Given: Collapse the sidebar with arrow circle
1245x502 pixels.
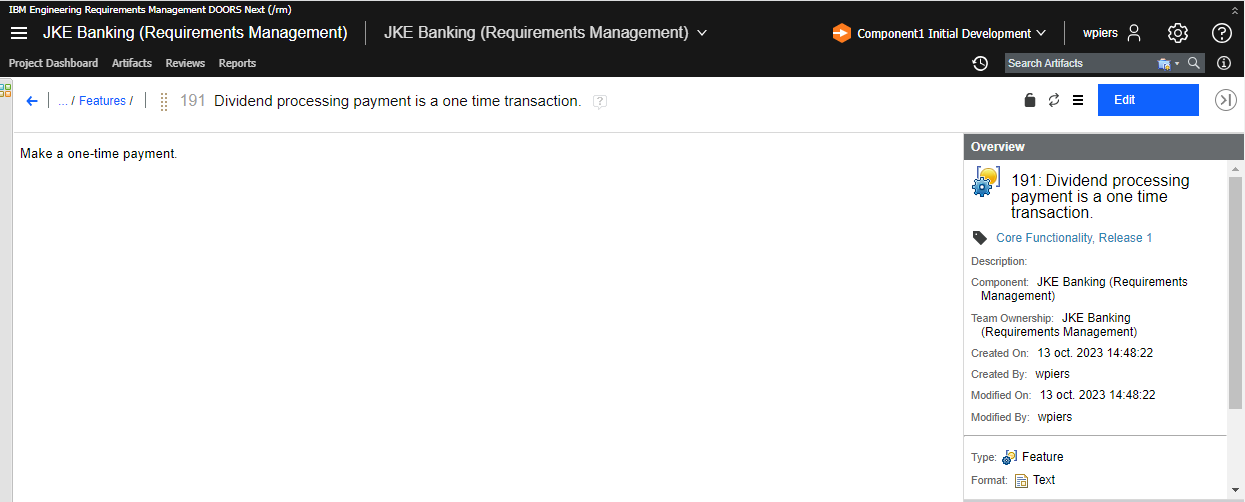Looking at the screenshot, I should [x=1225, y=100].
